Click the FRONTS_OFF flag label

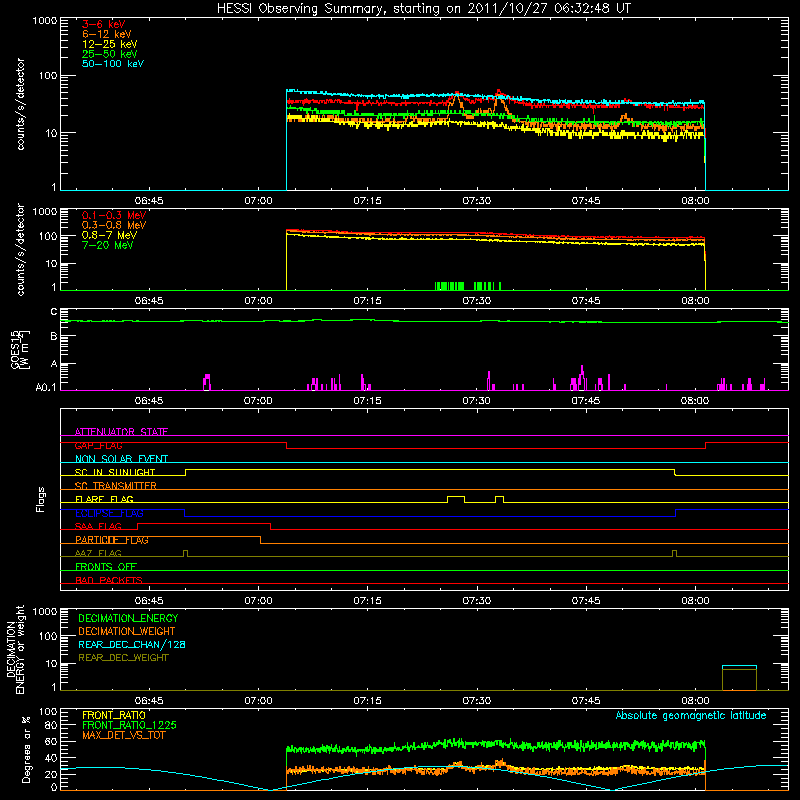coord(106,567)
